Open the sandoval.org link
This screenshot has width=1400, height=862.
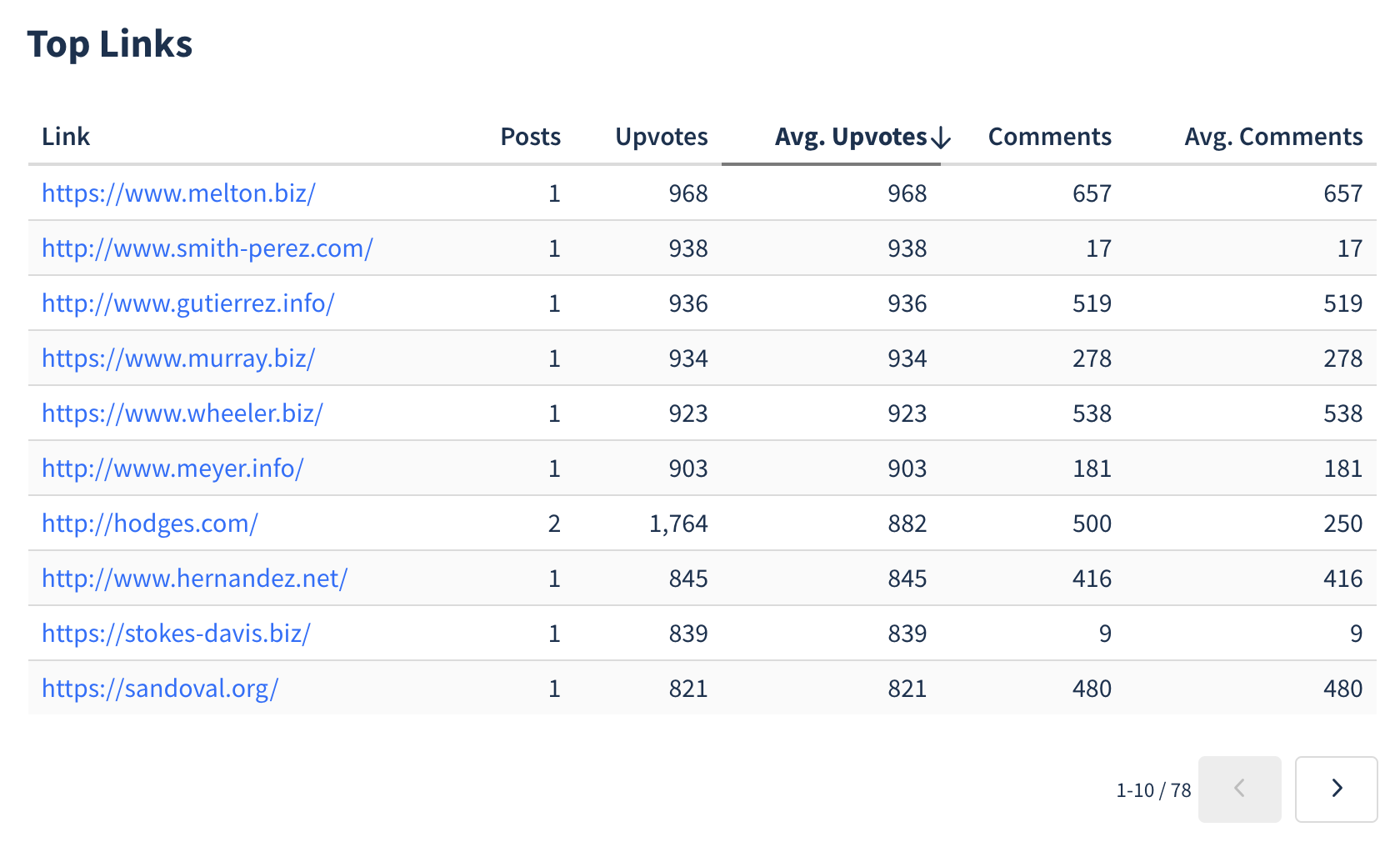click(x=160, y=689)
